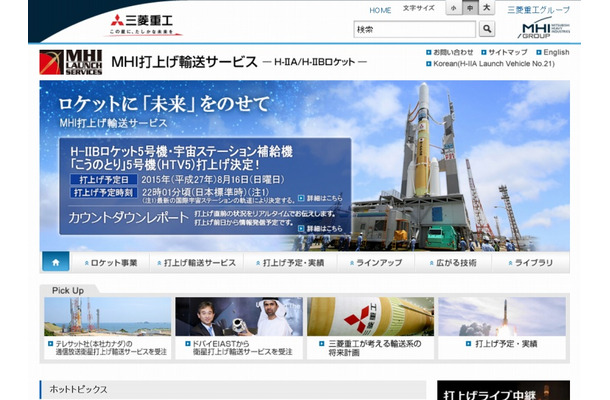Viewport: 610px width, 400px height.
Task: Open テレサット社 satellite launch order link
Action: coord(108,348)
